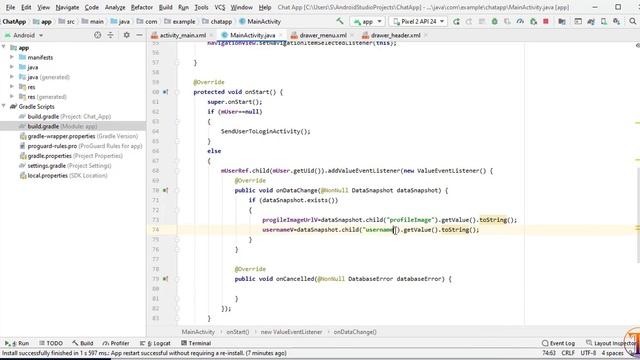Expand the java (generated) folder arrow
Image resolution: width=640 pixels, height=360 pixels.
(12, 77)
